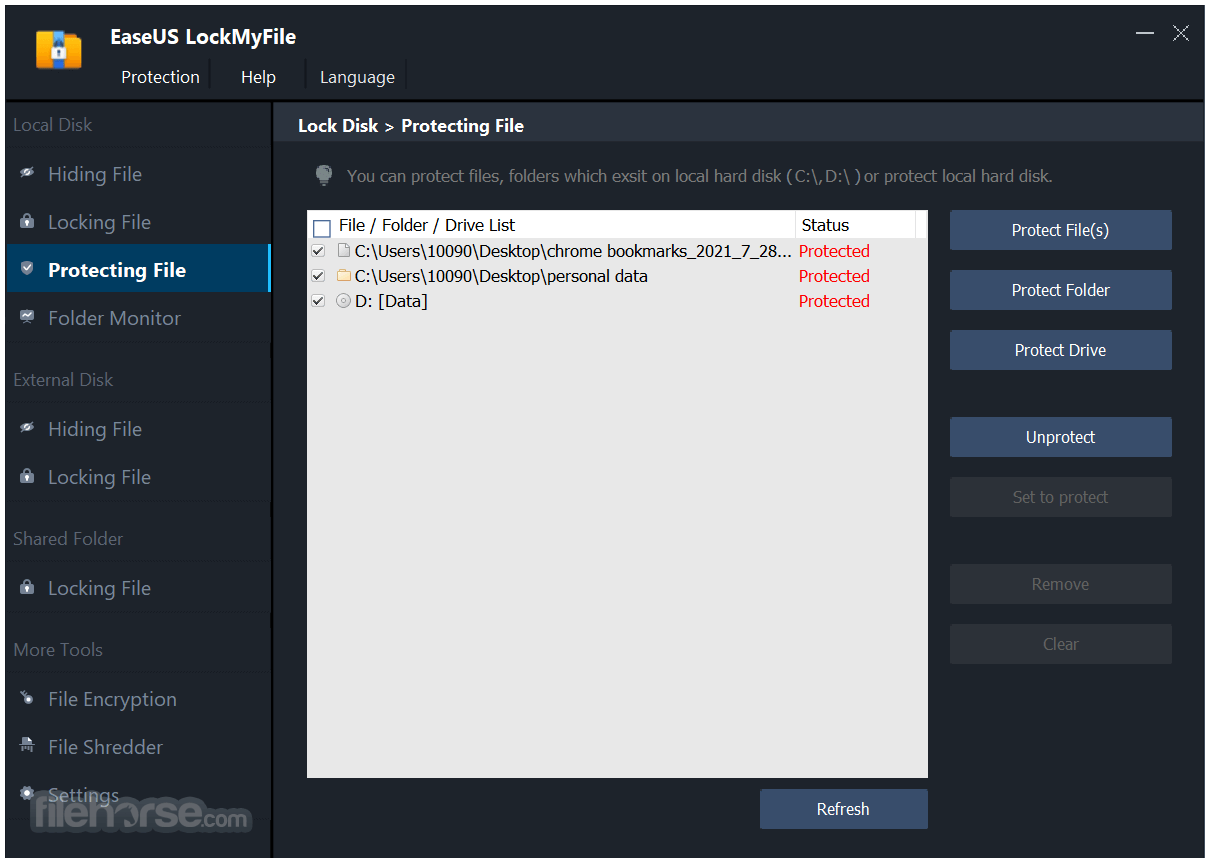
Task: Click the lock icon beside External Disk Locking File
Action: click(x=27, y=476)
